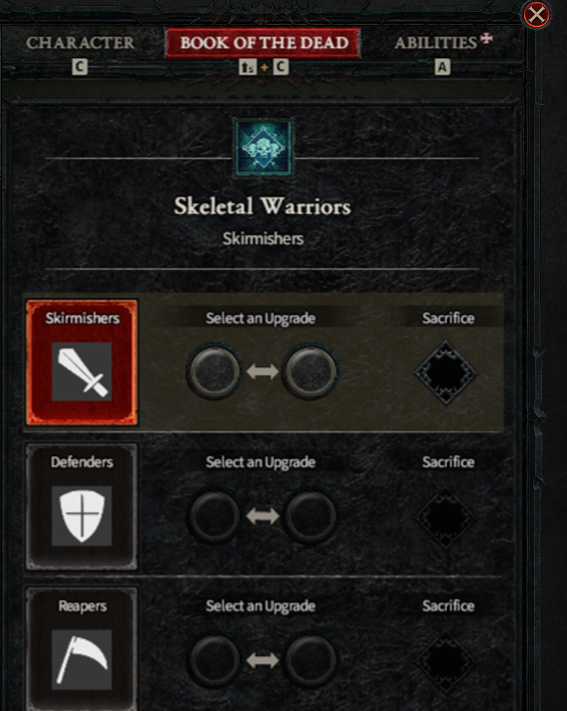Click the Defenders upgrade swap arrow
Image resolution: width=567 pixels, height=711 pixels.
pyautogui.click(x=263, y=516)
